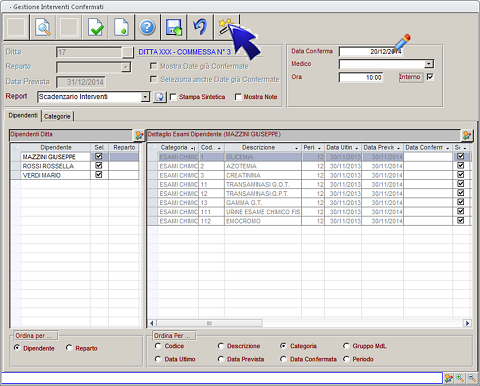Viewport: 480px width, 386px height.
Task: Select Reparto sort radio button
Action: pos(69,348)
